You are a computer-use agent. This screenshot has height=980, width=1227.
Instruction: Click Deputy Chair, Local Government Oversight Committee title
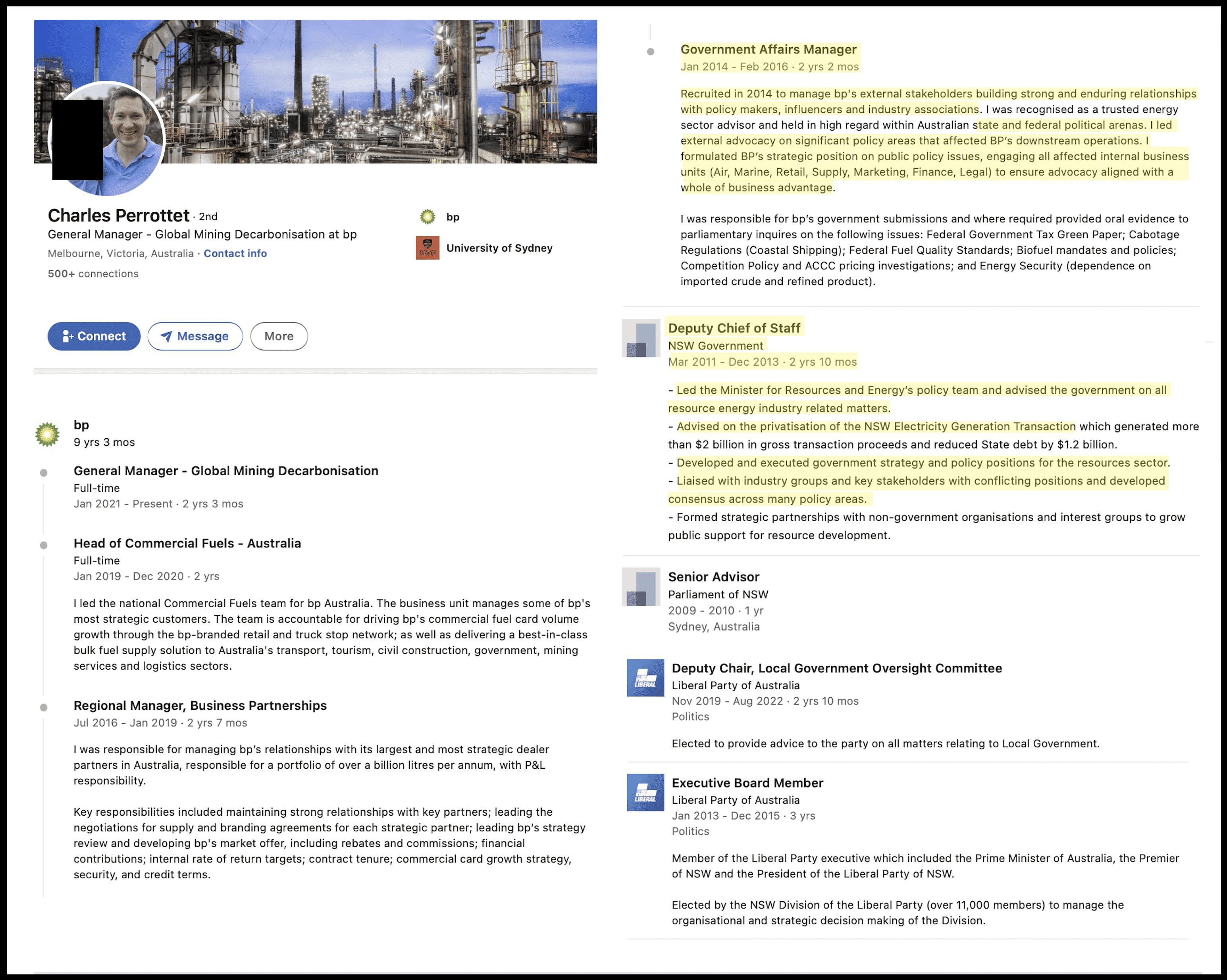pos(837,668)
